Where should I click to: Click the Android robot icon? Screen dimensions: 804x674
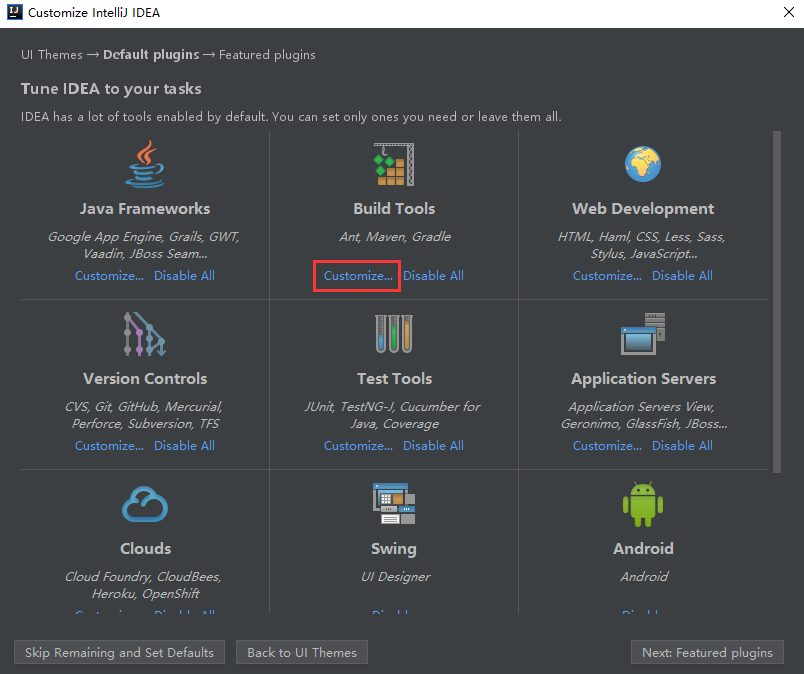[643, 504]
